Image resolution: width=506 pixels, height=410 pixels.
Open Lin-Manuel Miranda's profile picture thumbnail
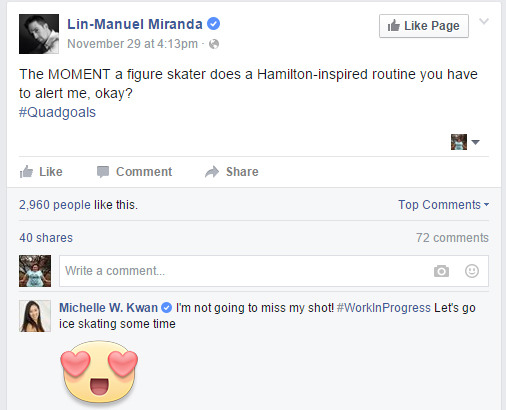[39, 34]
